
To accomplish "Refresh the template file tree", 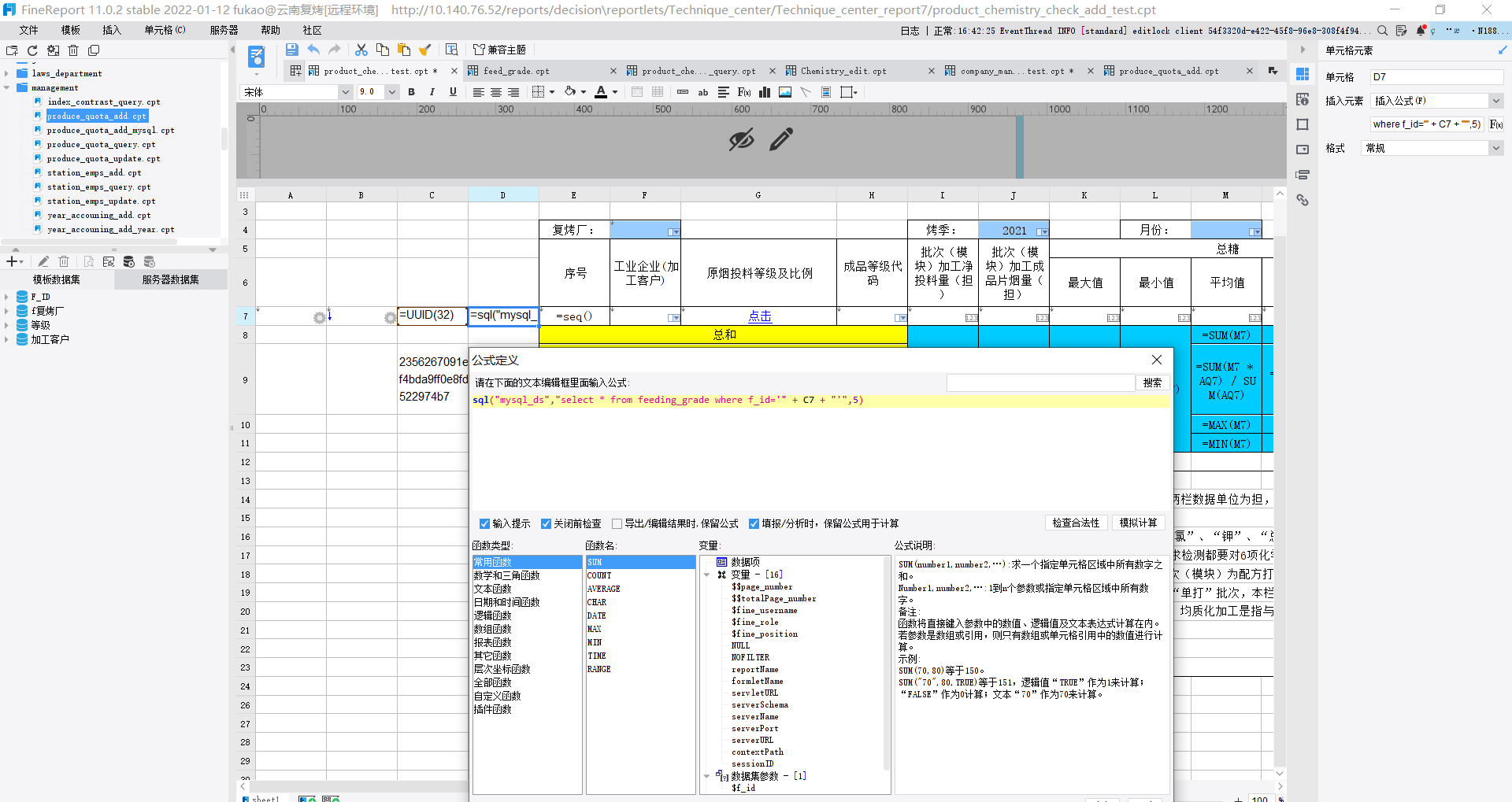I will click(x=32, y=50).
